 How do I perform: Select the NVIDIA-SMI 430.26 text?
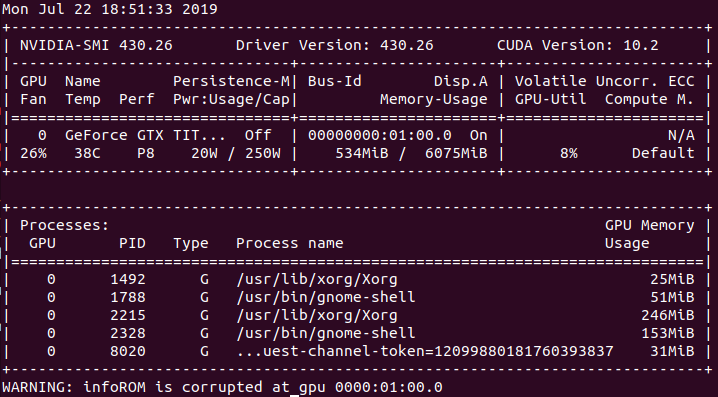click(96, 45)
